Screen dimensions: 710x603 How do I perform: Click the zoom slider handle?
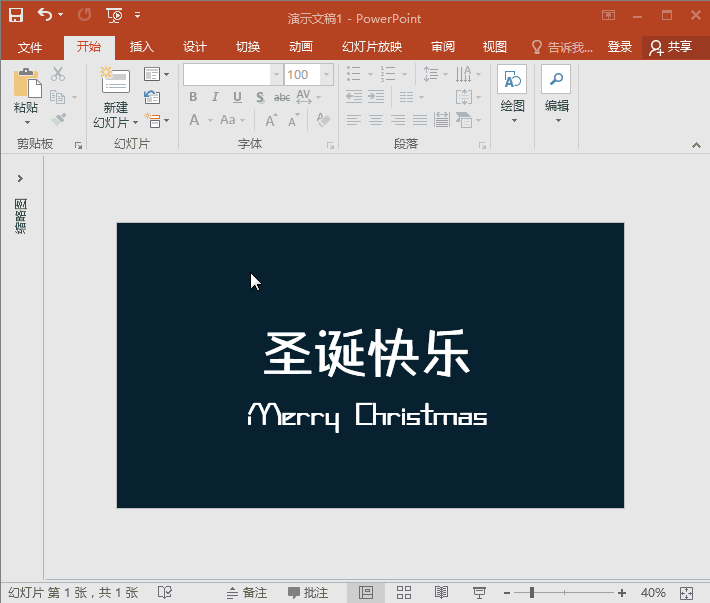tap(532, 593)
